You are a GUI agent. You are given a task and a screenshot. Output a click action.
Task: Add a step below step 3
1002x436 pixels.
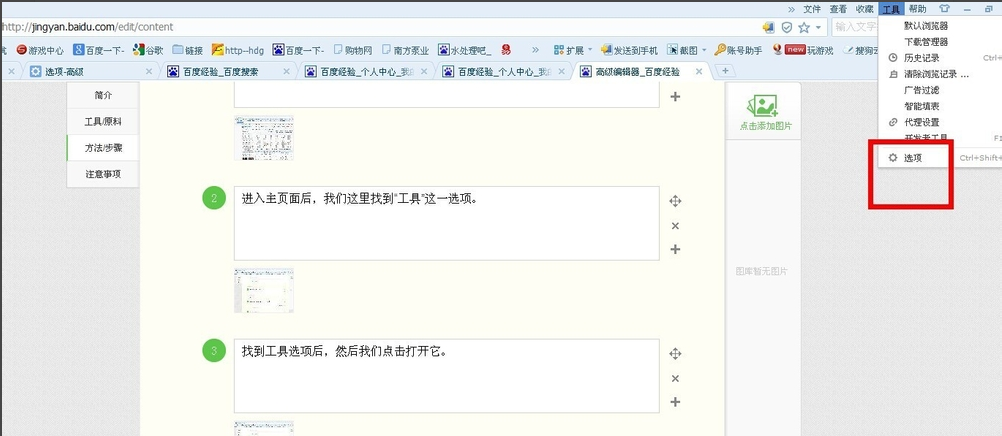[x=675, y=401]
